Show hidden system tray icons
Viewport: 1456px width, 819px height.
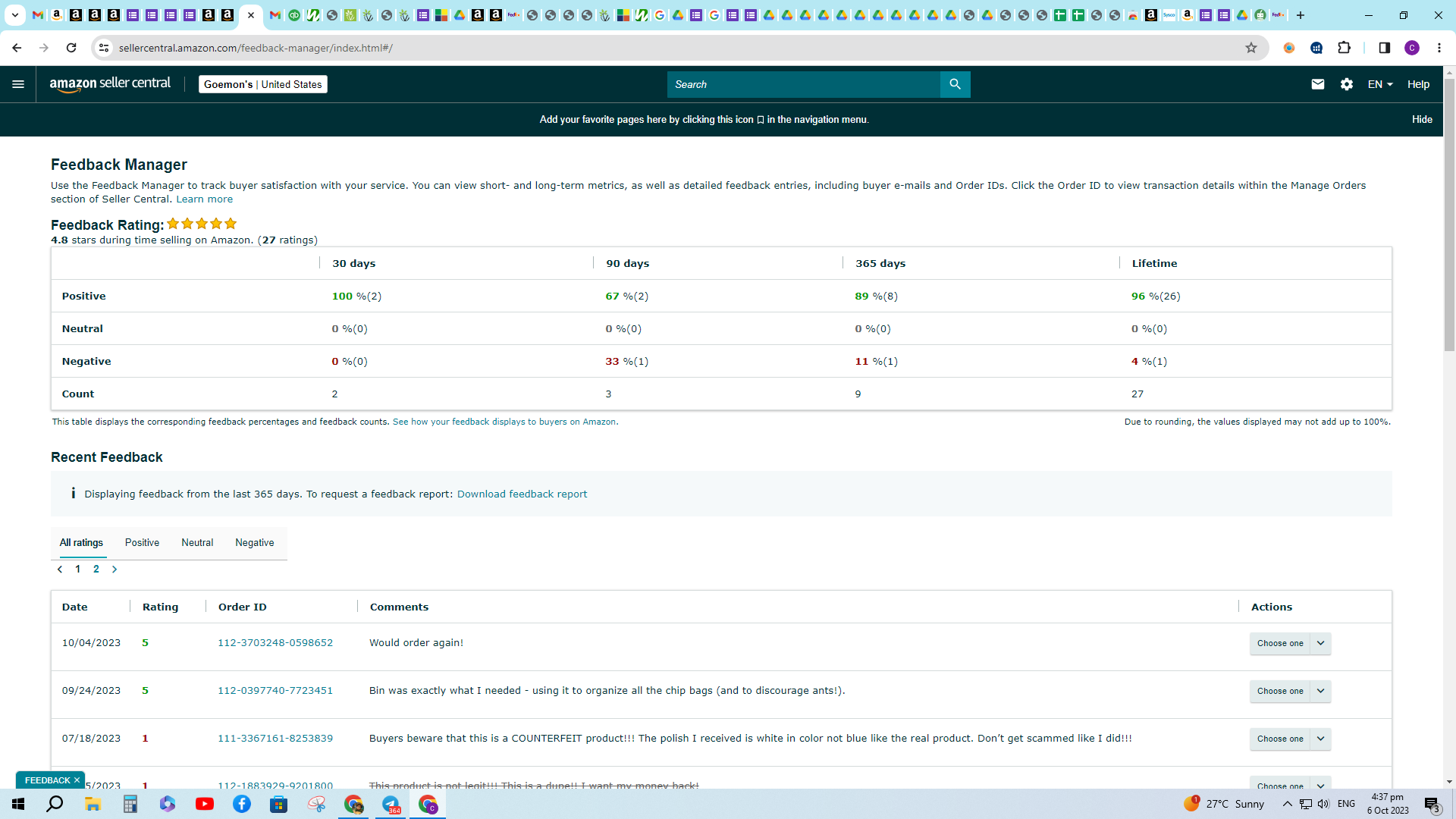click(1288, 804)
